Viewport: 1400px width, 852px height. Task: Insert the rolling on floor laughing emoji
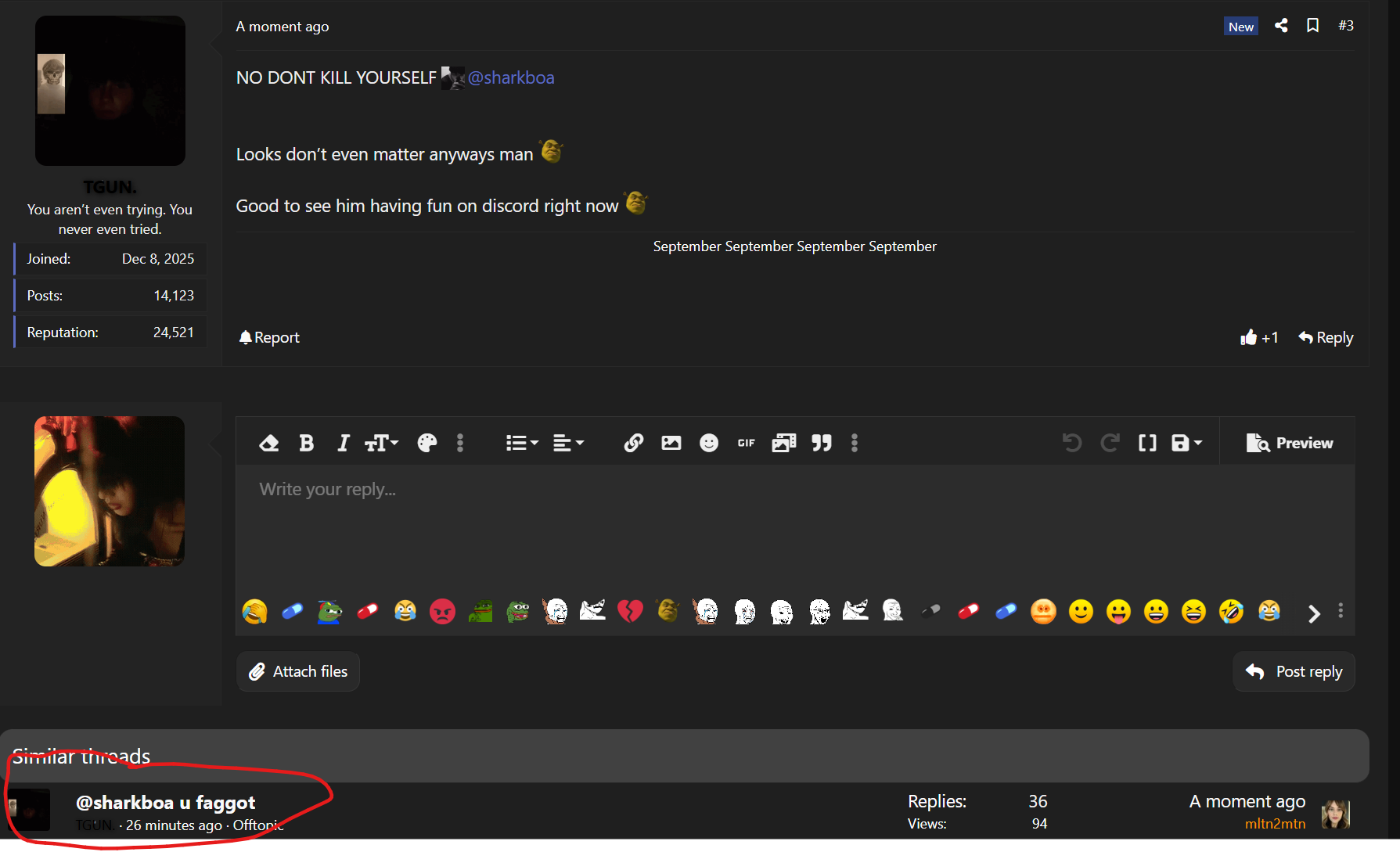1232,611
